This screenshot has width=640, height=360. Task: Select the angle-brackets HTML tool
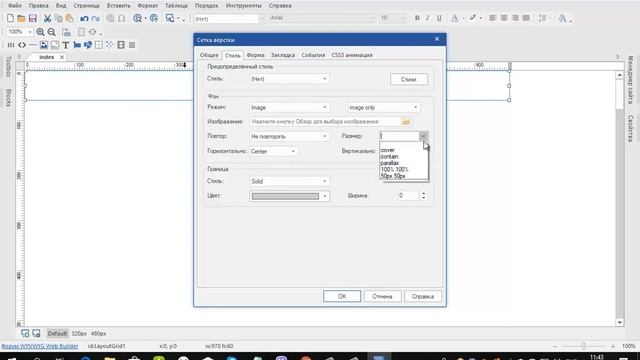[22, 45]
